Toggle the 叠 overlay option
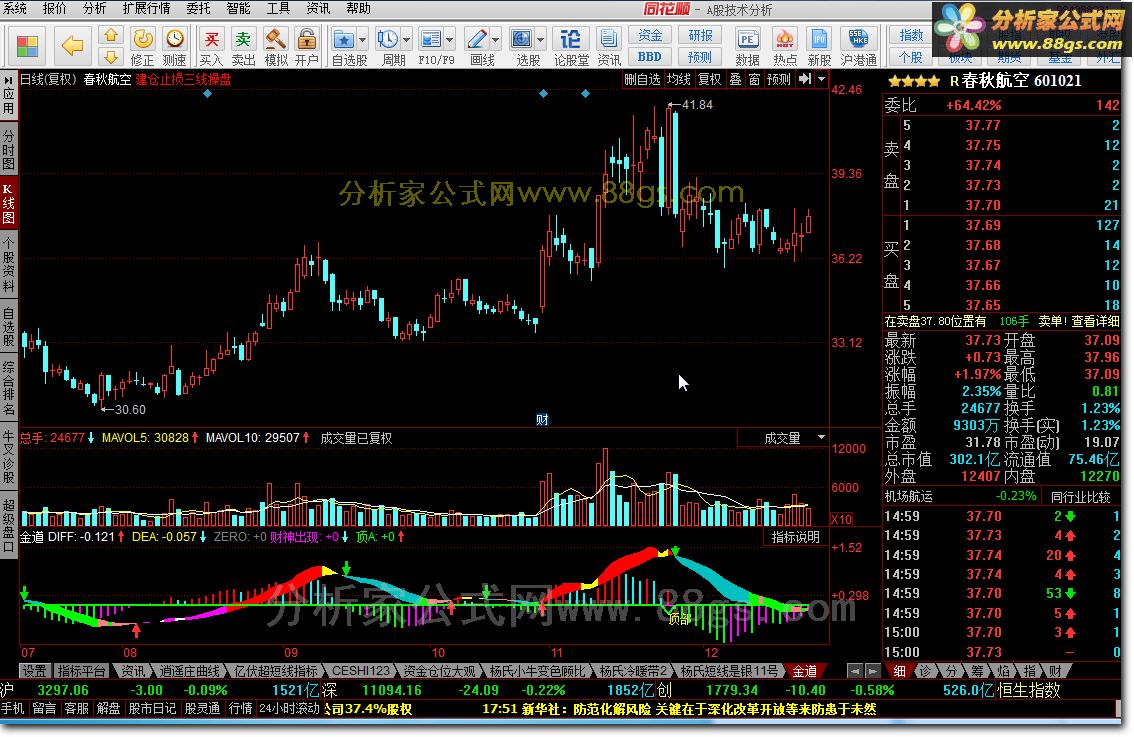Screen dimensions: 1134x737 click(736, 80)
